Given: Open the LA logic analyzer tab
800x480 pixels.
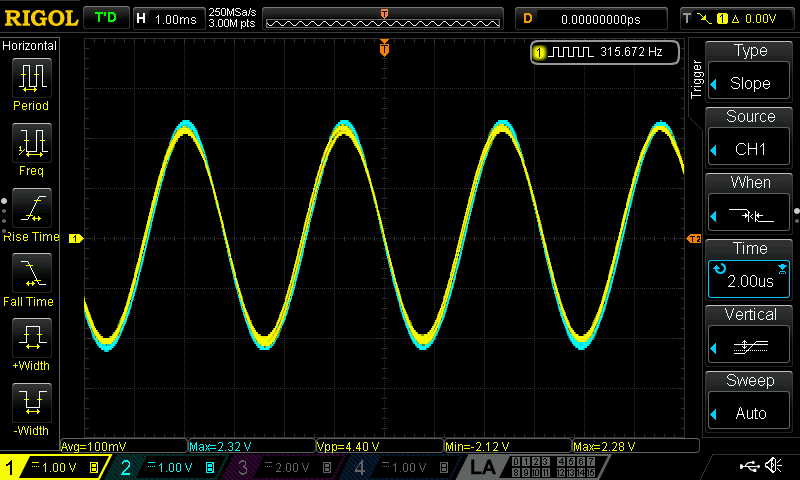Looking at the screenshot, I should coord(484,467).
